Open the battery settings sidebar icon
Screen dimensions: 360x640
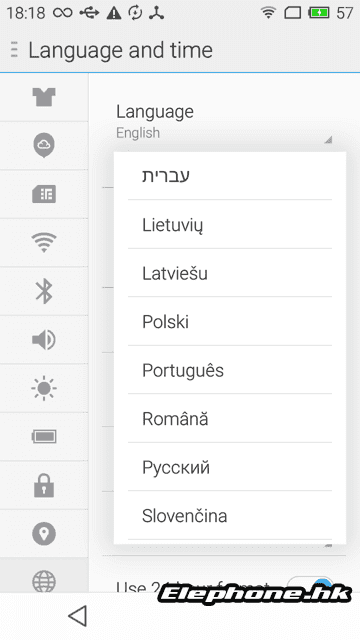44,437
